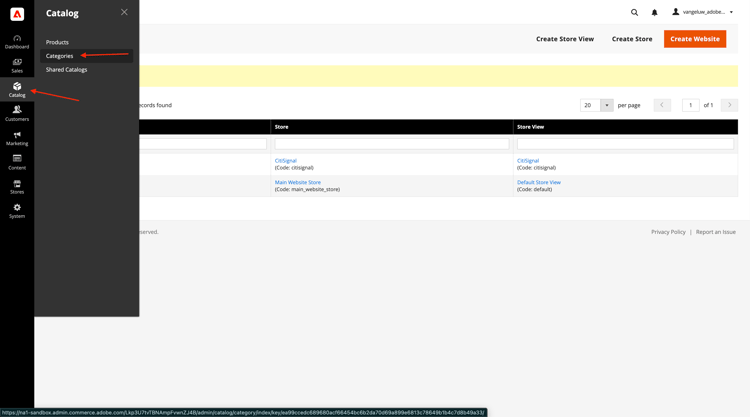Click the 'of 1' pagination text

point(708,105)
